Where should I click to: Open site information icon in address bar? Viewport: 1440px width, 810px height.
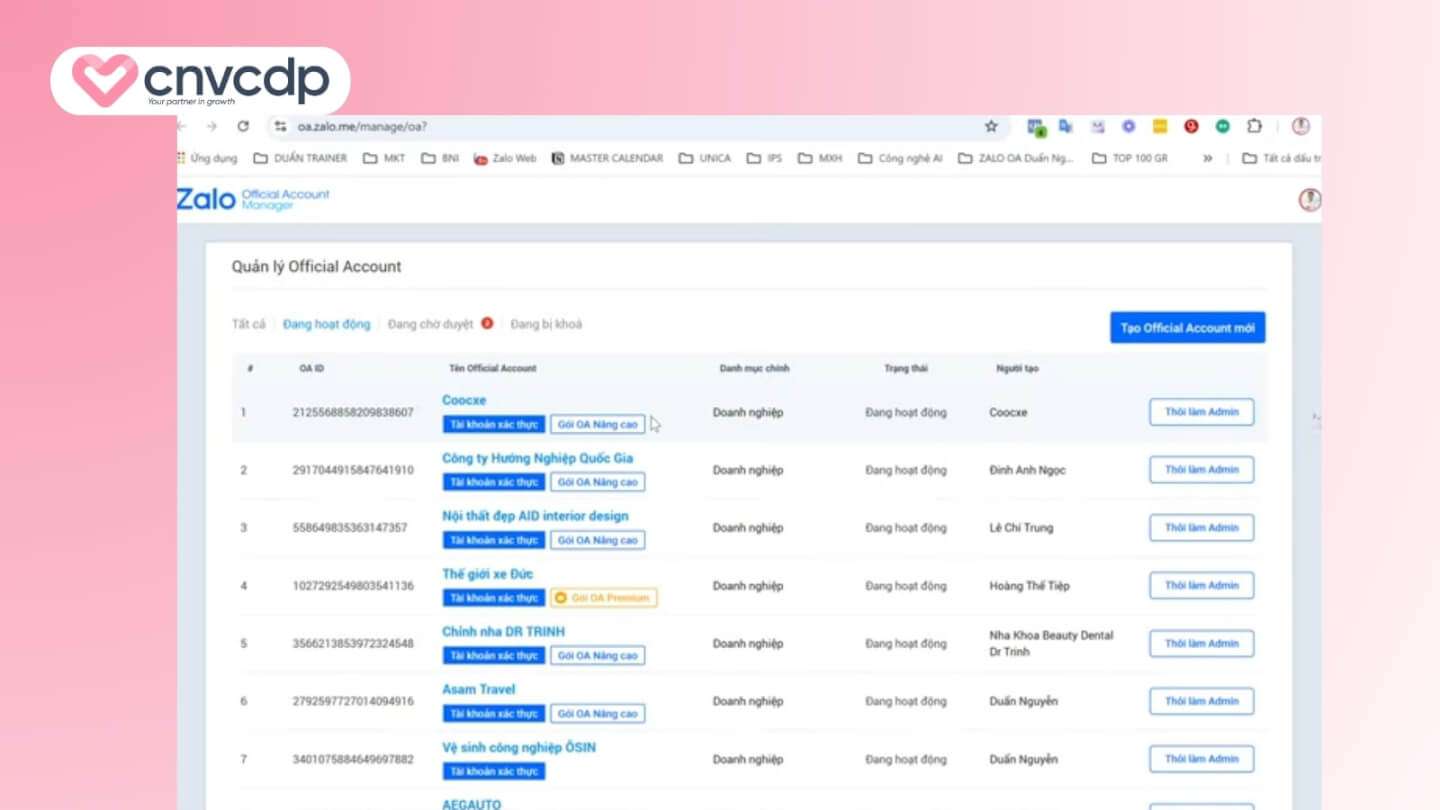(x=281, y=126)
